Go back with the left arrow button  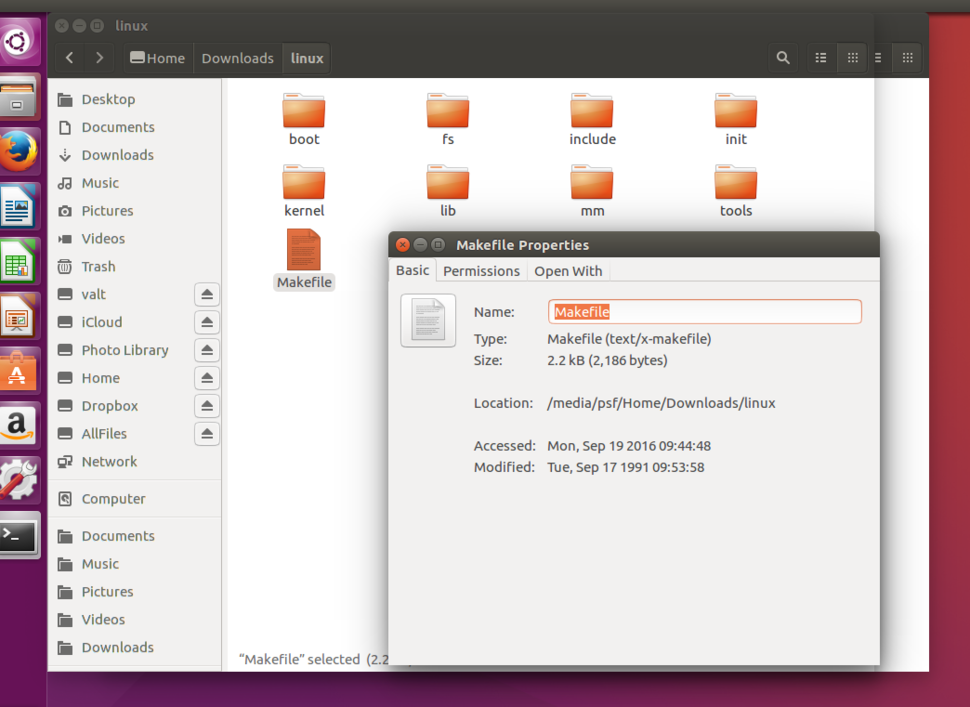click(69, 58)
